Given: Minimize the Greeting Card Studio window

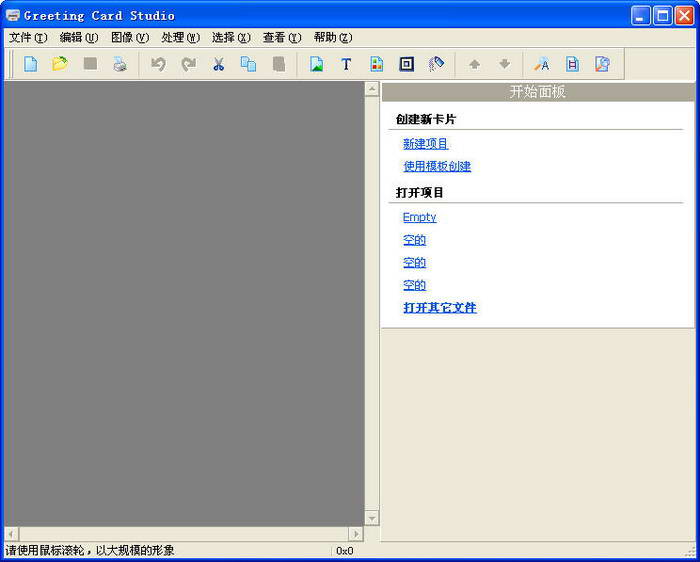Looking at the screenshot, I should click(641, 16).
